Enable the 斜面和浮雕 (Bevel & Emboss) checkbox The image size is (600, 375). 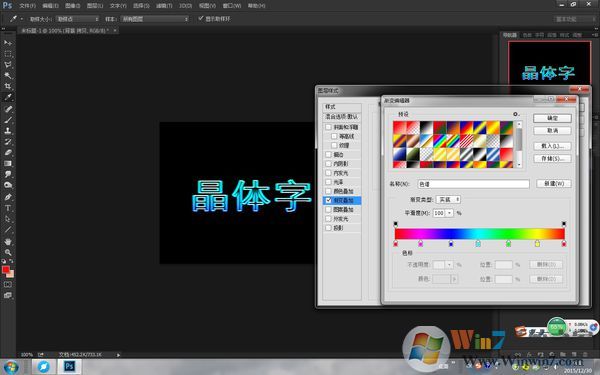coord(328,127)
